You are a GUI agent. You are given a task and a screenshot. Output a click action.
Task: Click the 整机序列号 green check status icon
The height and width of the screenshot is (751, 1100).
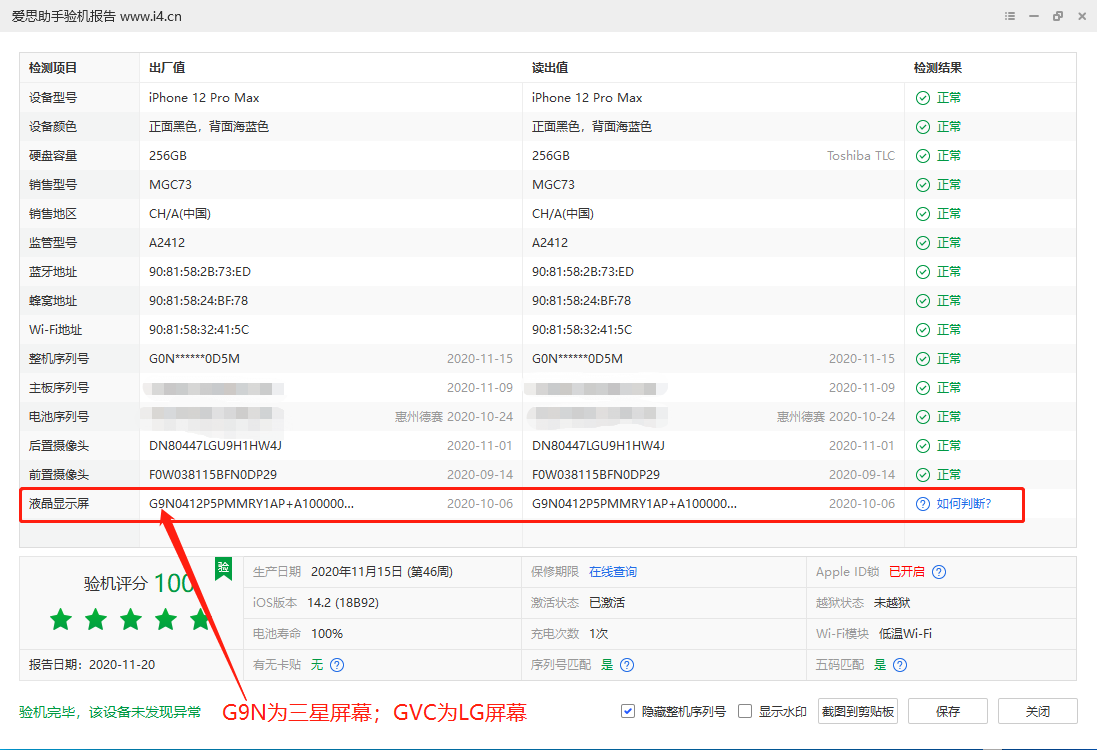pos(923,359)
